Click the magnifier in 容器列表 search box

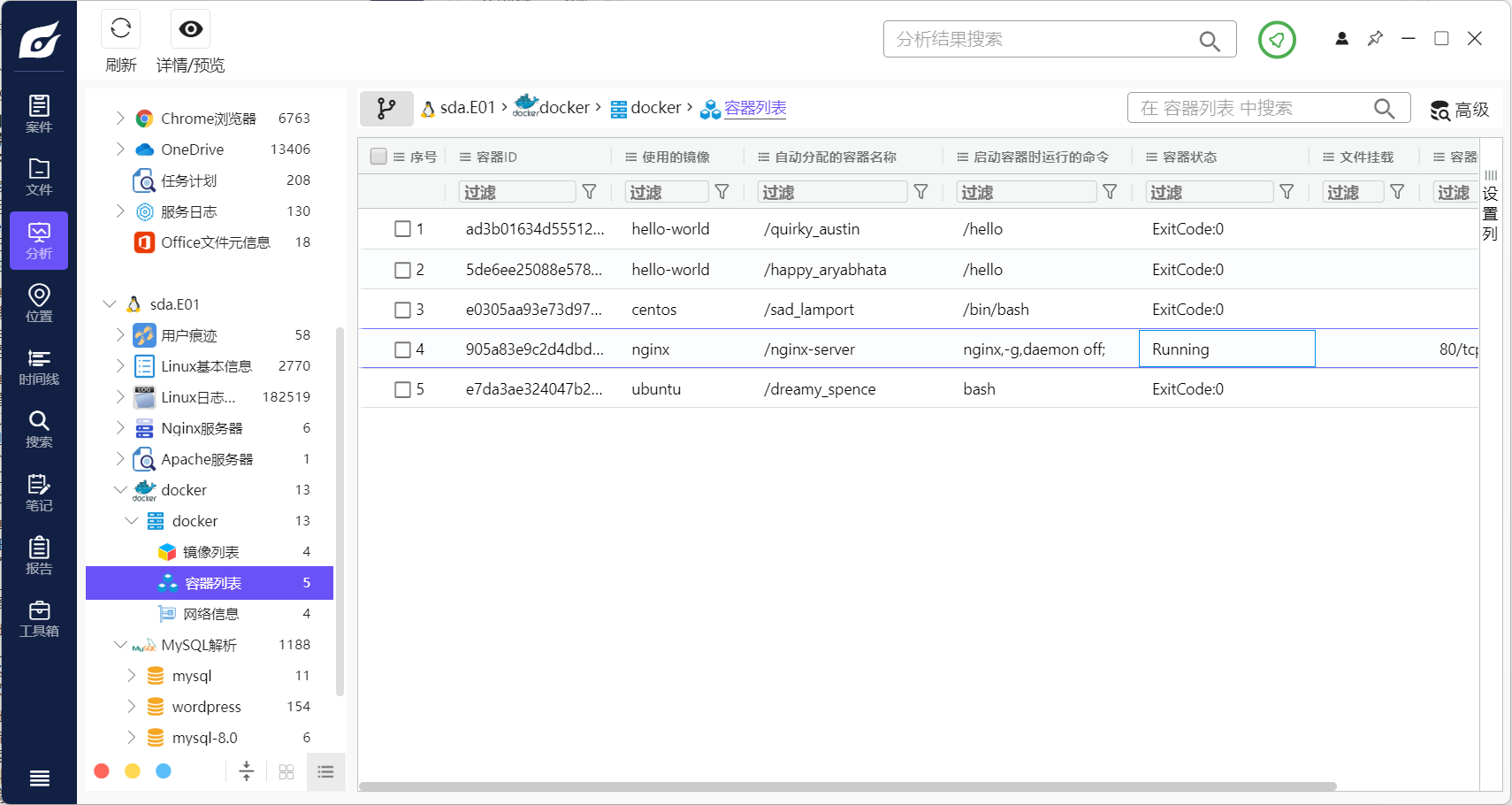click(1384, 109)
